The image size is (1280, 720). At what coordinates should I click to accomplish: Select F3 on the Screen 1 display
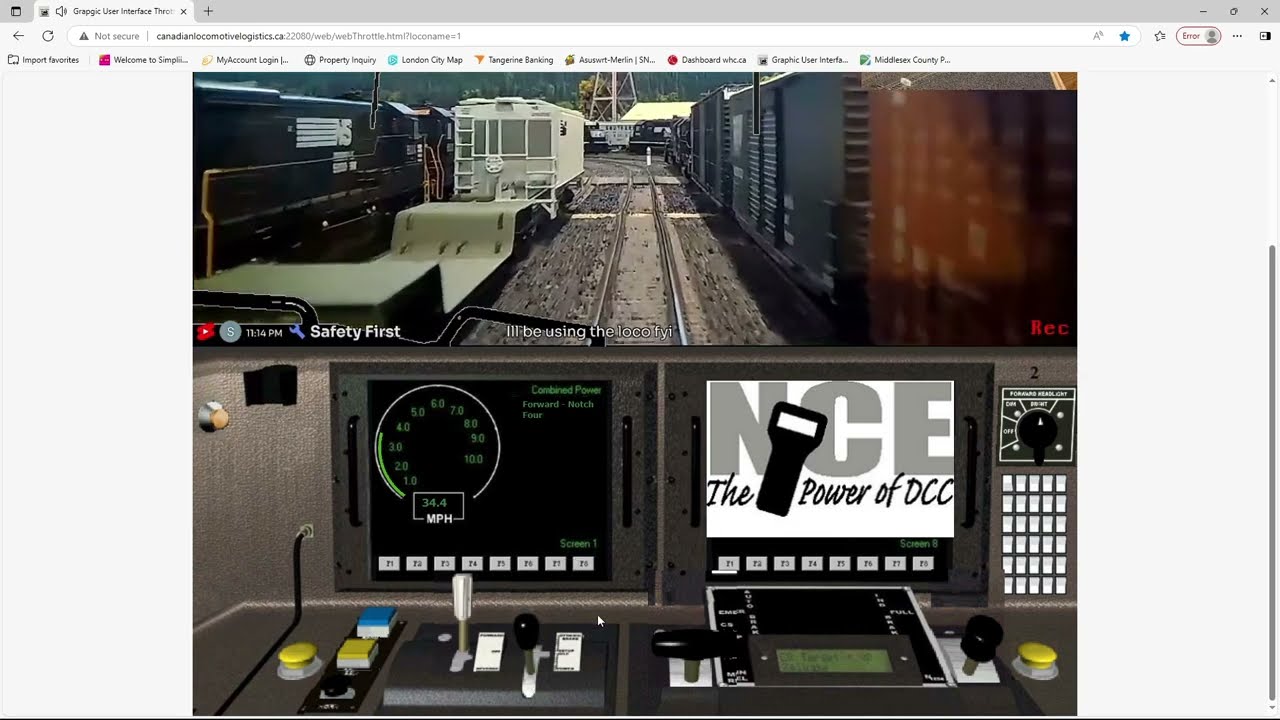(446, 564)
